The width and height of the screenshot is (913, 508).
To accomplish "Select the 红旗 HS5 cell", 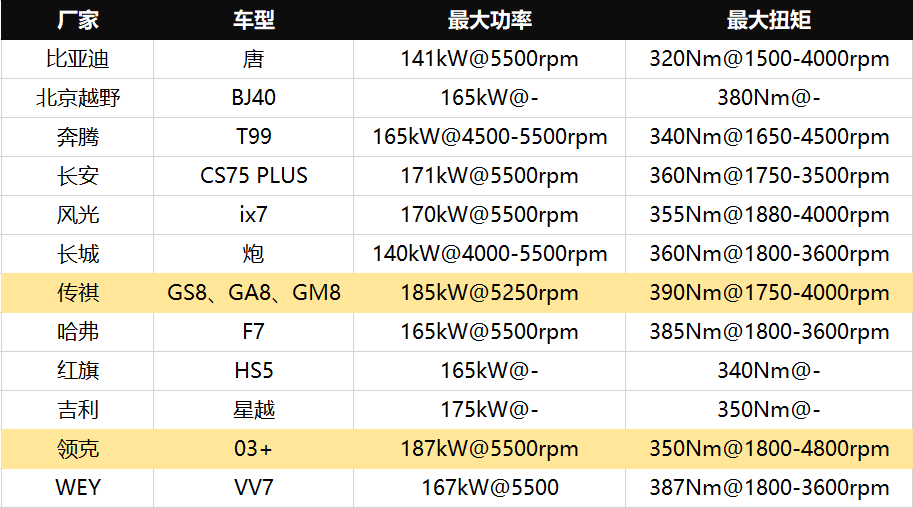I will click(253, 371).
